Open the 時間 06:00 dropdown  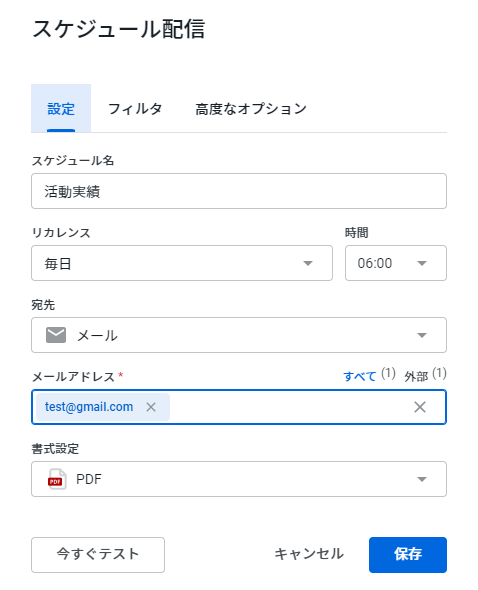pos(396,263)
